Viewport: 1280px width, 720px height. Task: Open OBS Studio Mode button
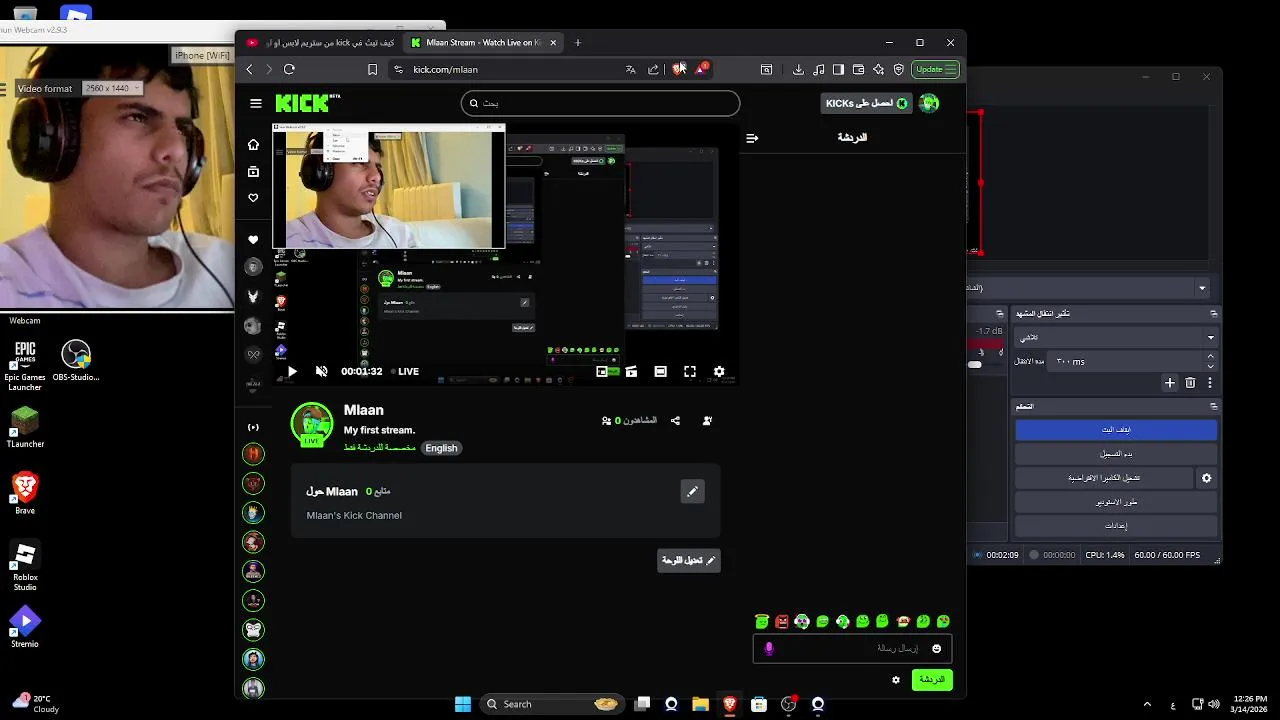[1116, 502]
